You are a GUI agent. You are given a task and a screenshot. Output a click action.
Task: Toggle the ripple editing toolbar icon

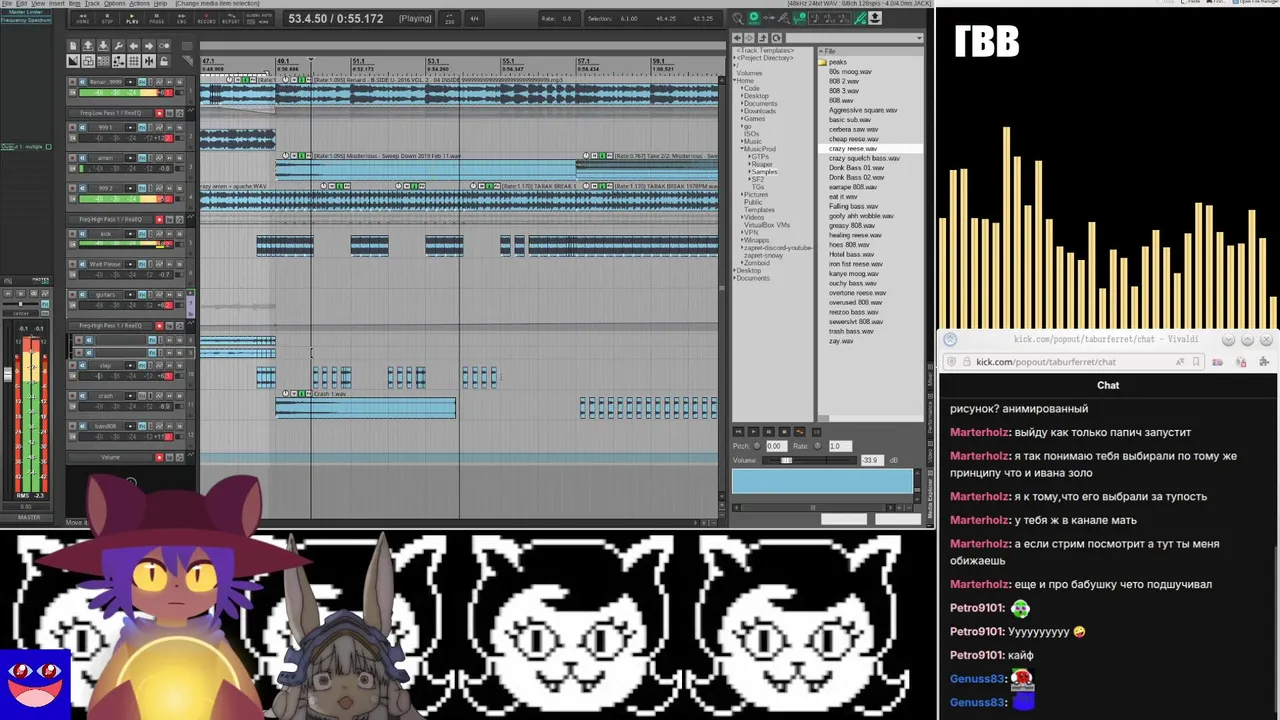coord(104,61)
